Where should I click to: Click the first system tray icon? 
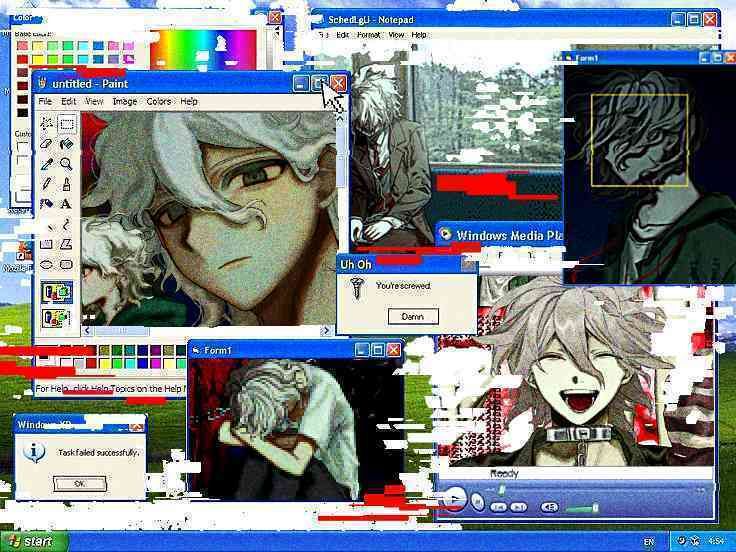click(682, 541)
